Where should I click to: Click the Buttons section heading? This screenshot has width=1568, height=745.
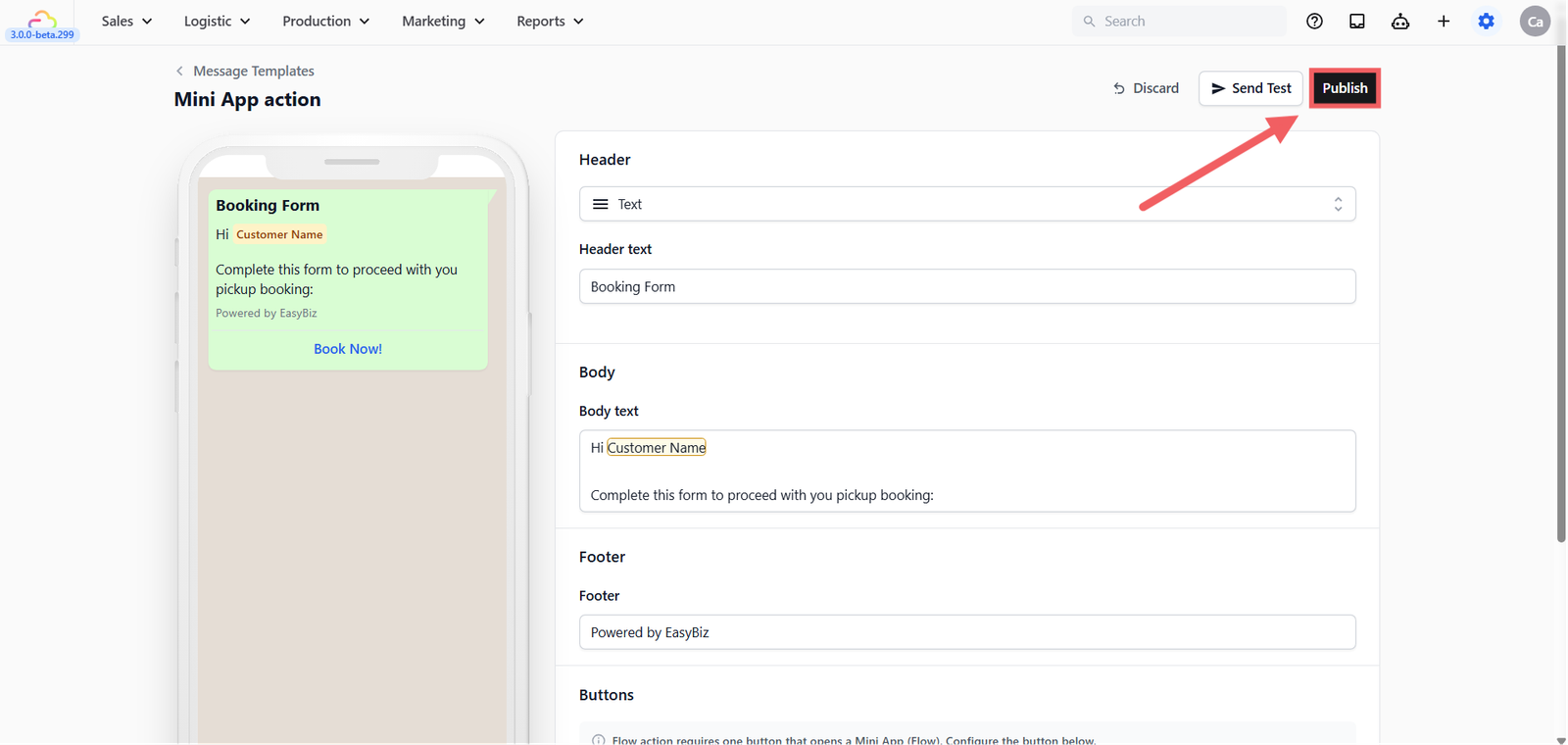click(x=607, y=695)
